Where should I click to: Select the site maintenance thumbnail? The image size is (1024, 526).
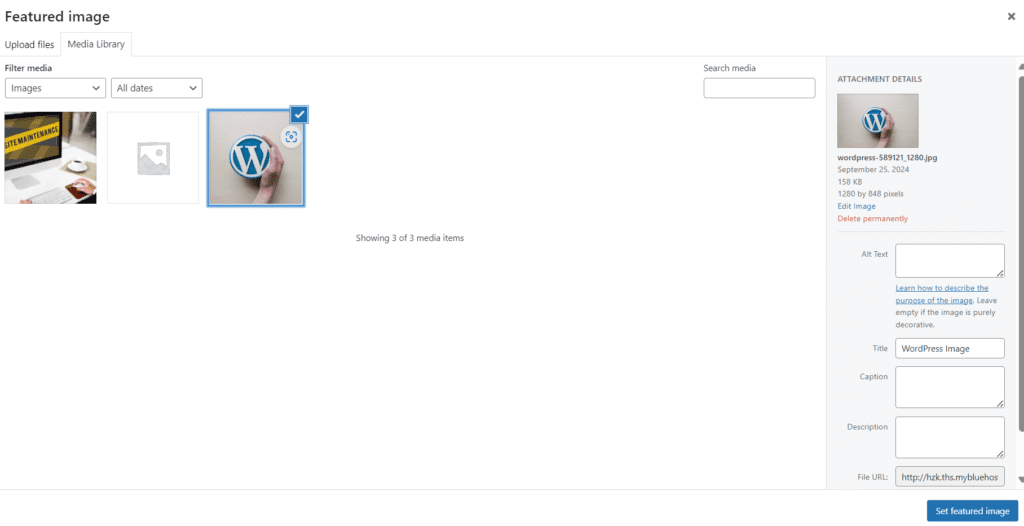click(50, 157)
